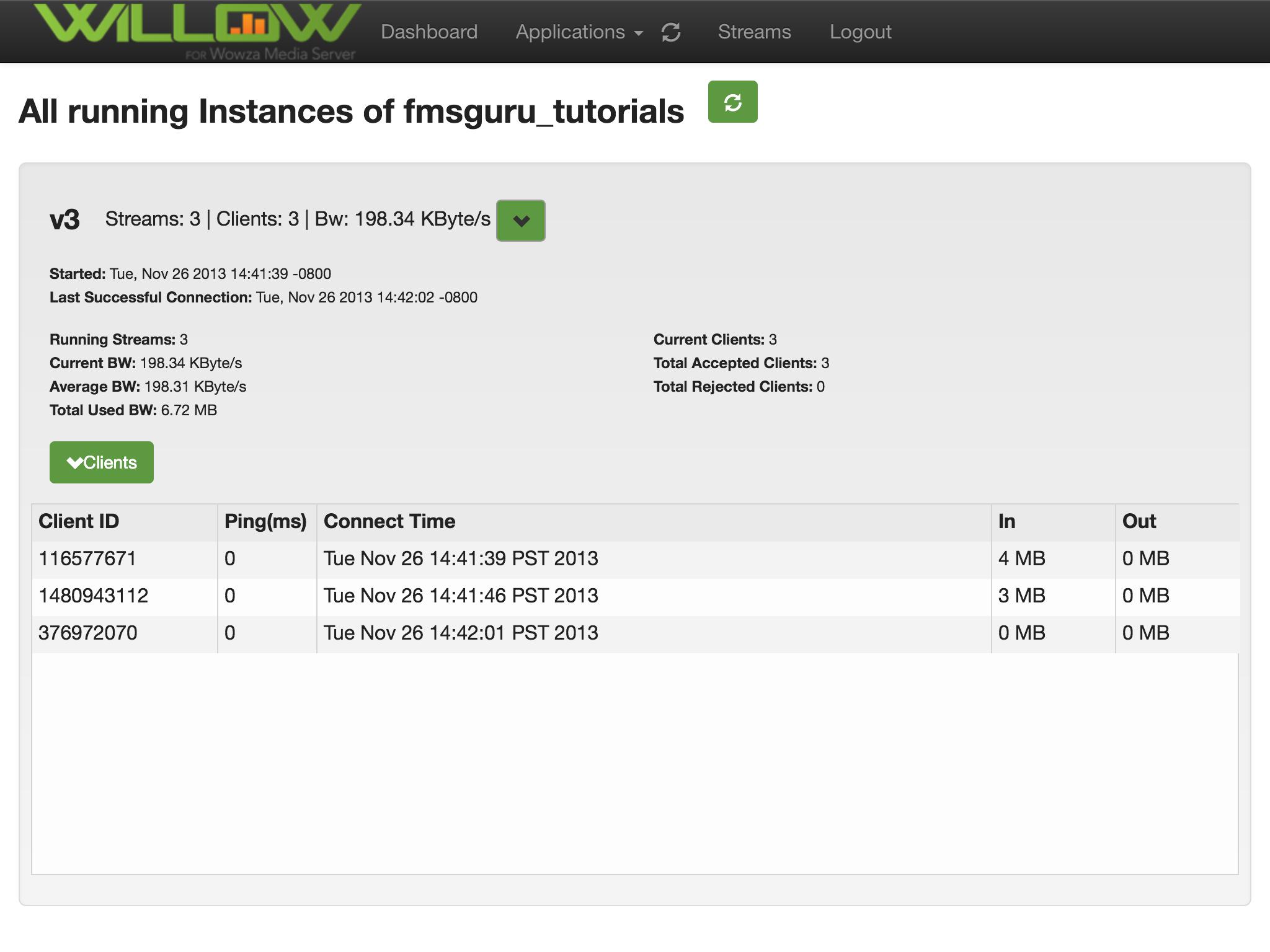Viewport: 1270px width, 952px height.
Task: Open the Streams page
Action: pyautogui.click(x=754, y=32)
